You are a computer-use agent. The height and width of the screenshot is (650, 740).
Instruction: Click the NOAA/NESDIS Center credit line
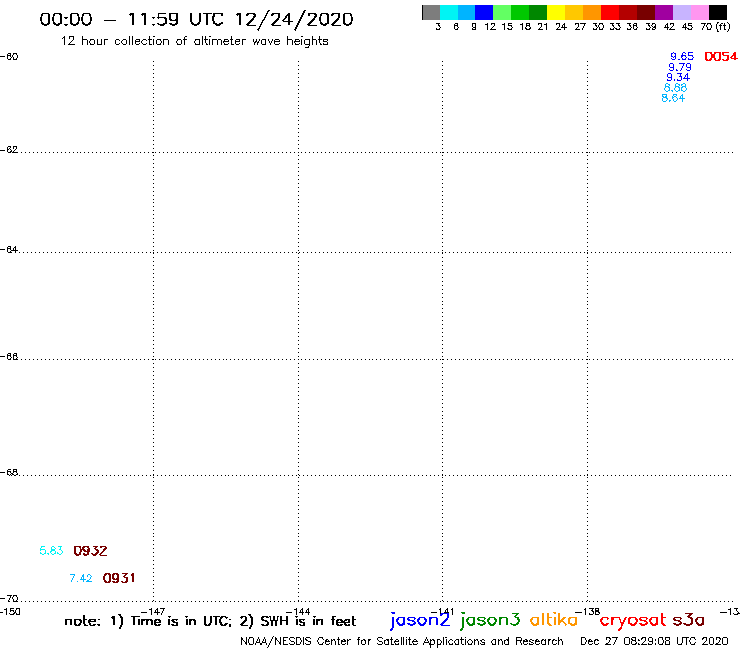(x=402, y=641)
